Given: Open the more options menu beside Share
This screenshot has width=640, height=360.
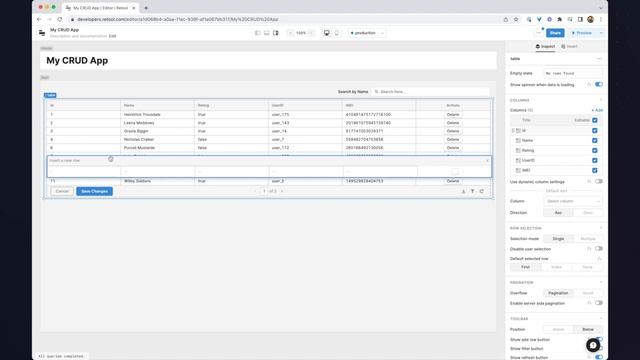Looking at the screenshot, I should pos(539,33).
